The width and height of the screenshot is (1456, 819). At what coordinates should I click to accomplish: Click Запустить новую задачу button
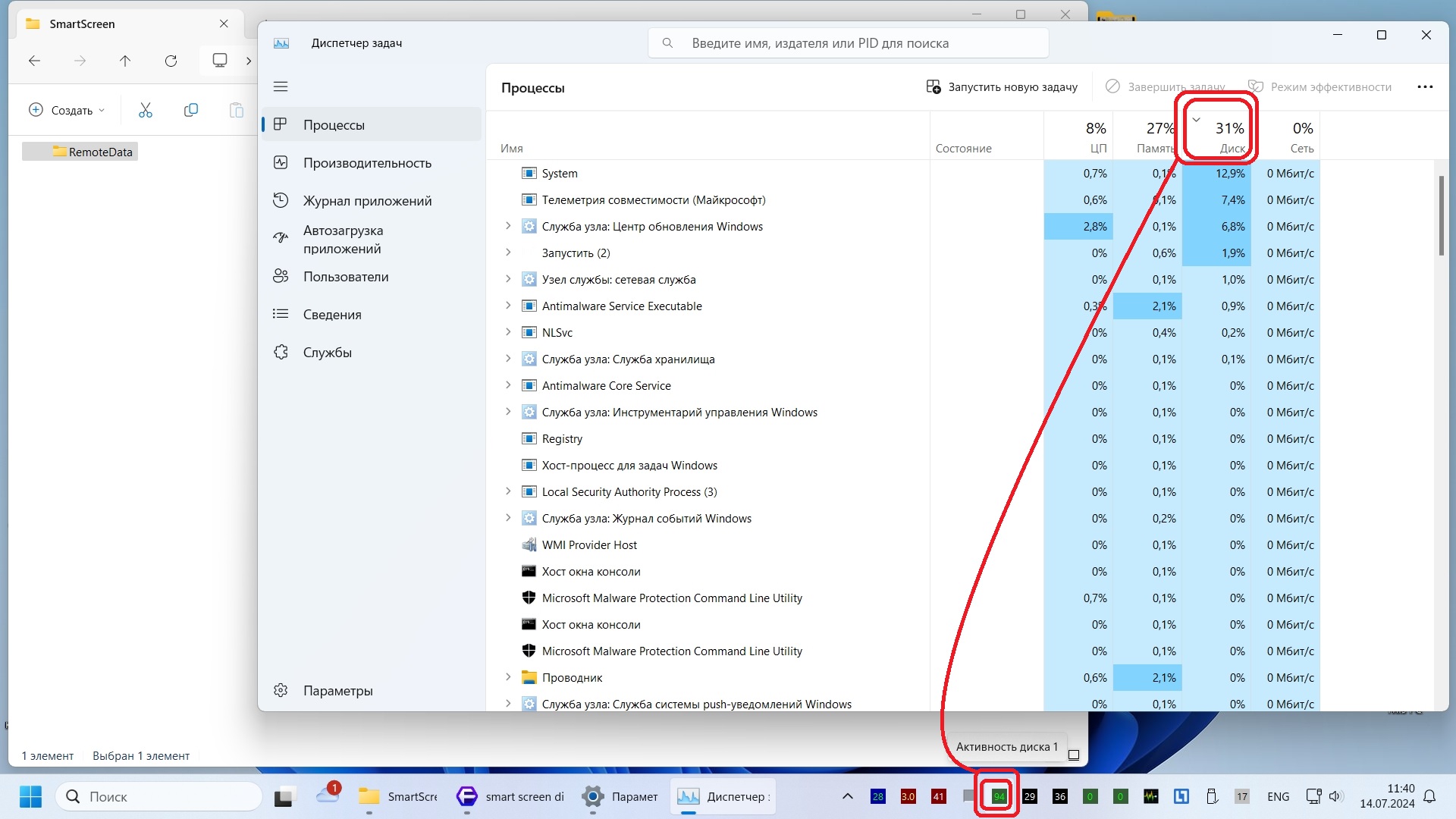click(x=1002, y=87)
